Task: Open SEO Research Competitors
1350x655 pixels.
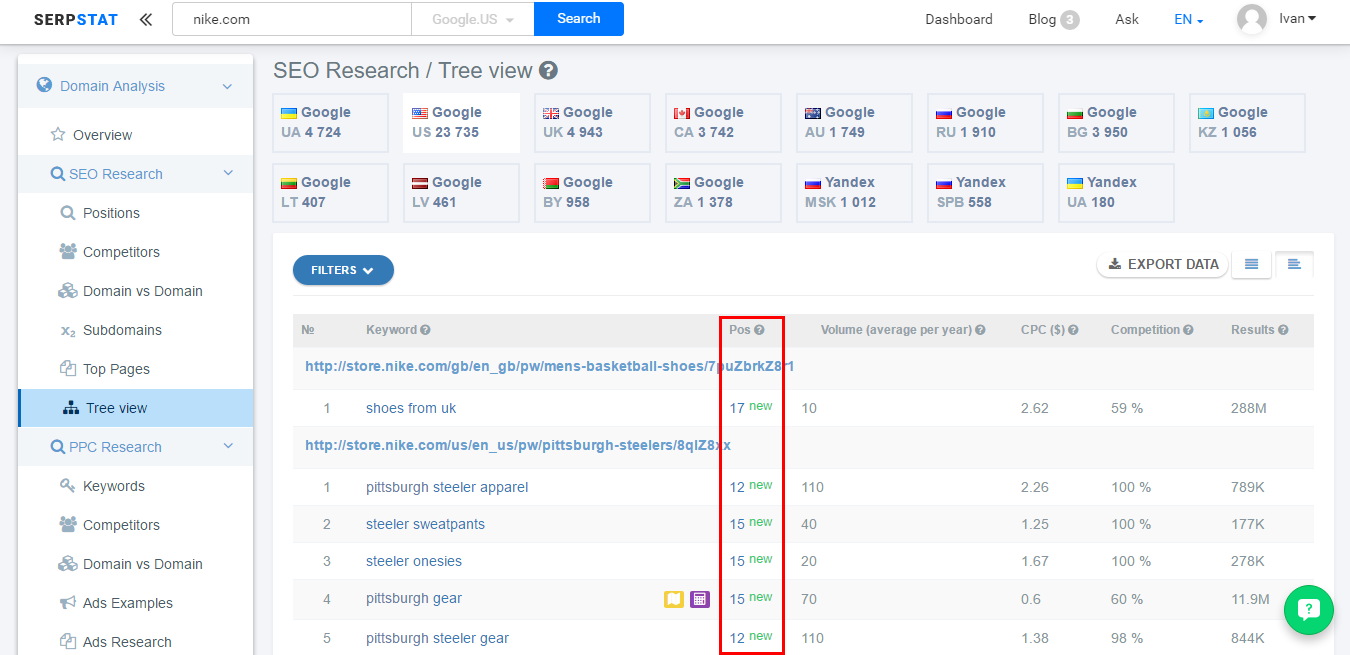Action: [x=121, y=252]
